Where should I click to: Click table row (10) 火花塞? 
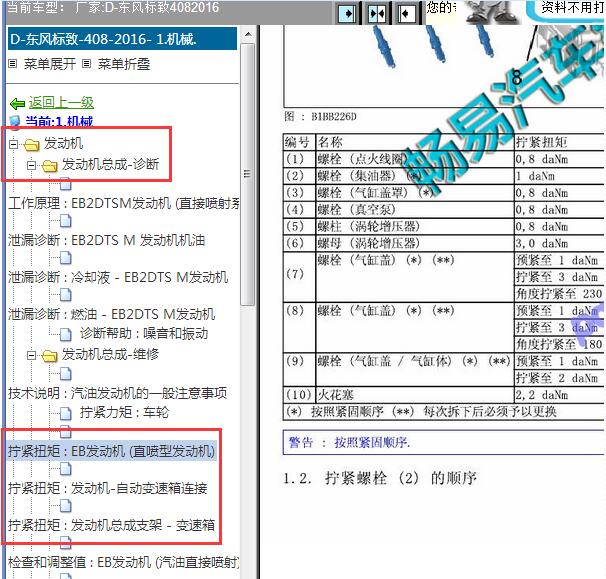[444, 395]
